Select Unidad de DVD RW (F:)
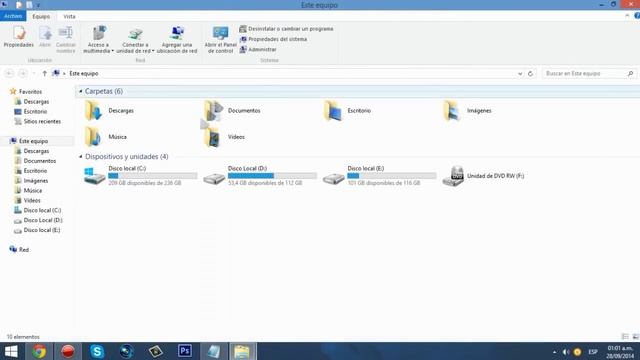The width and height of the screenshot is (640, 360). pos(483,176)
